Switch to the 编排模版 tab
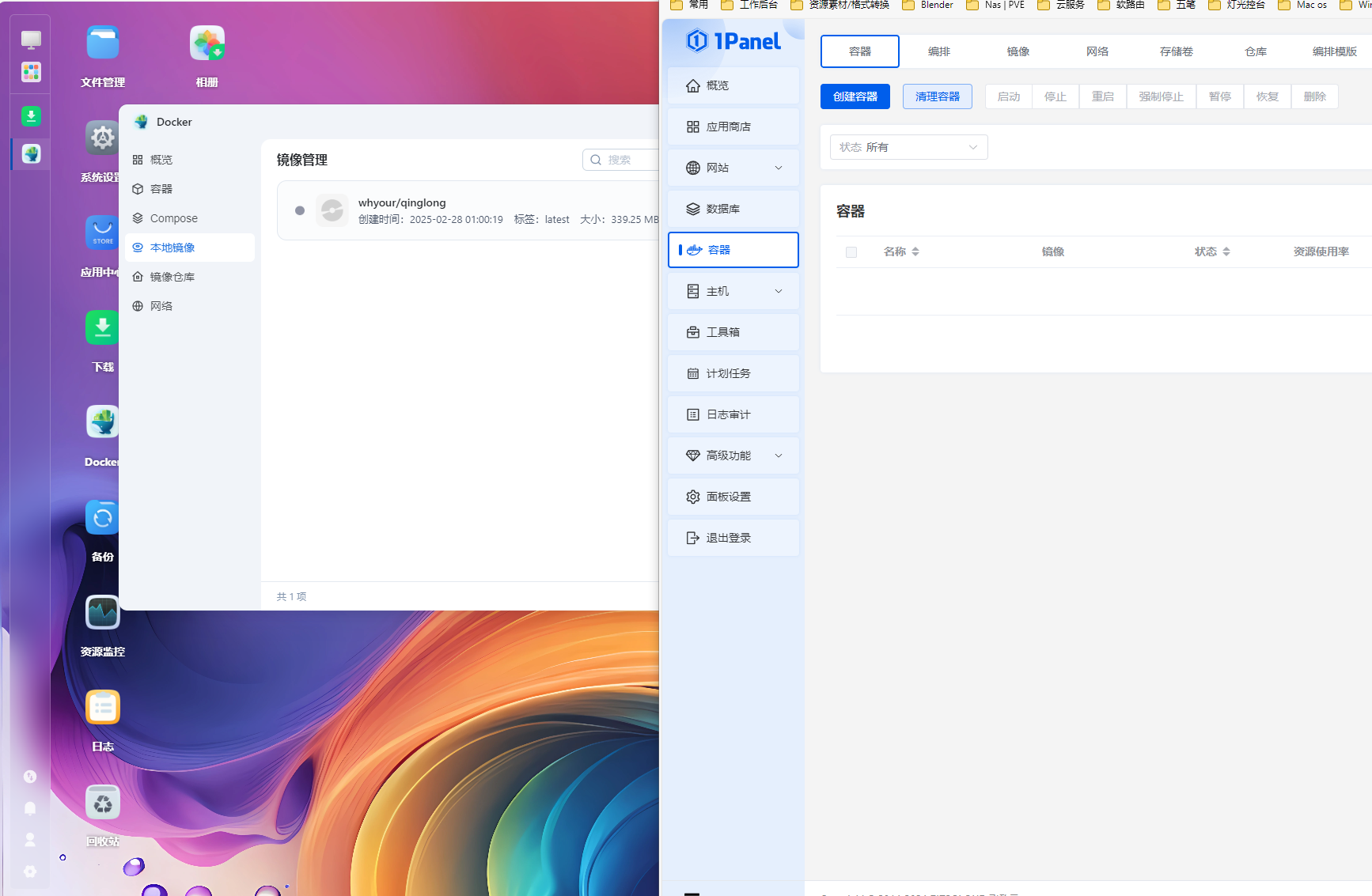The height and width of the screenshot is (896, 1372). (1335, 51)
